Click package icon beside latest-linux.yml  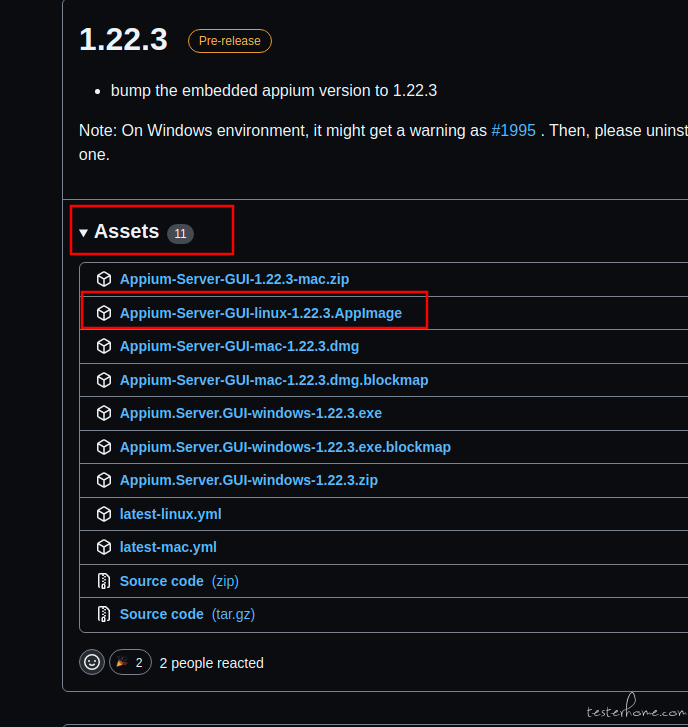(104, 514)
